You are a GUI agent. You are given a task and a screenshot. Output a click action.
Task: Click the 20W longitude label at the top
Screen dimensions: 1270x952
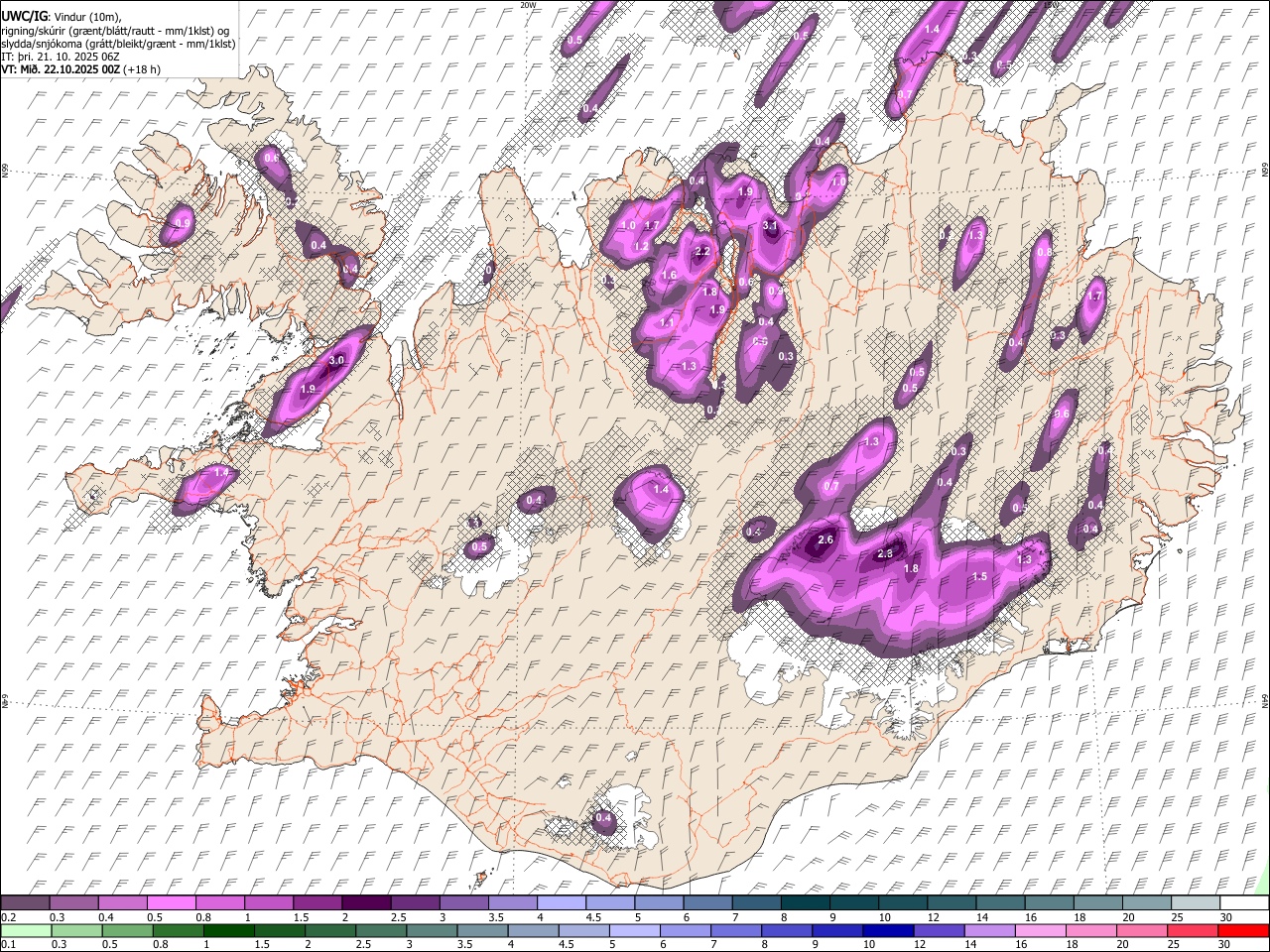[528, 5]
